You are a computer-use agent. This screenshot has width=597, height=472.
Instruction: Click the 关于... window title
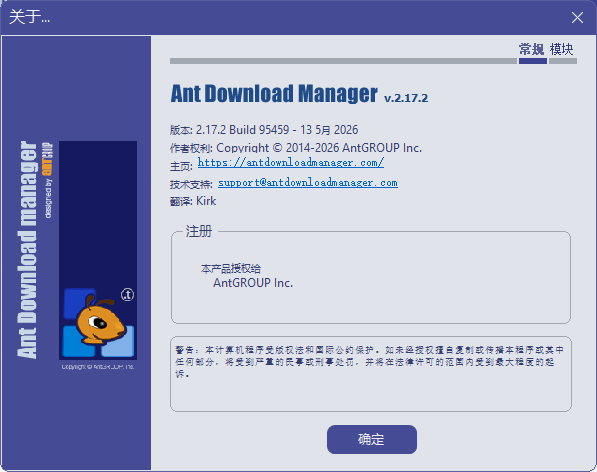click(29, 17)
